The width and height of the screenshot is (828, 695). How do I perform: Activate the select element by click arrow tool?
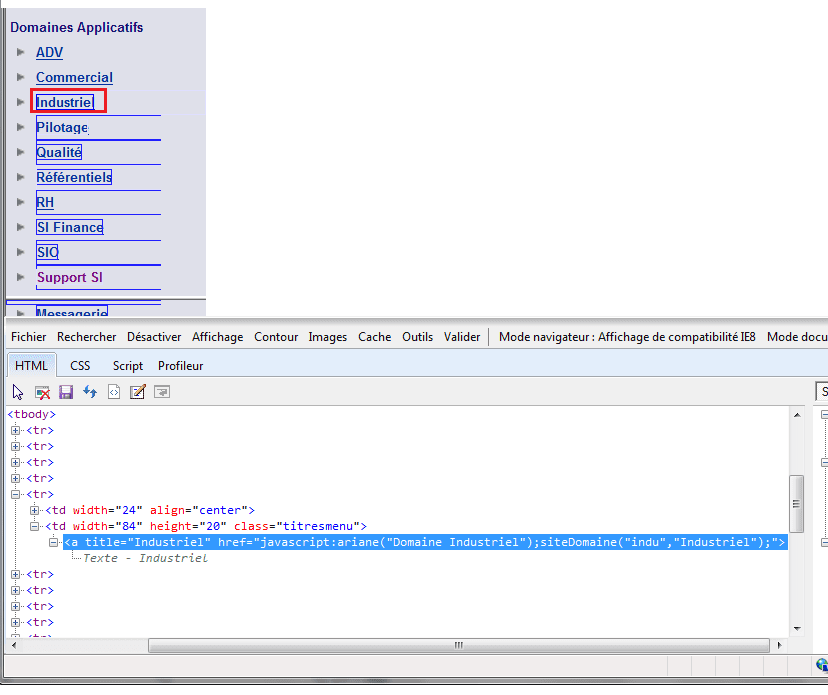pyautogui.click(x=18, y=392)
